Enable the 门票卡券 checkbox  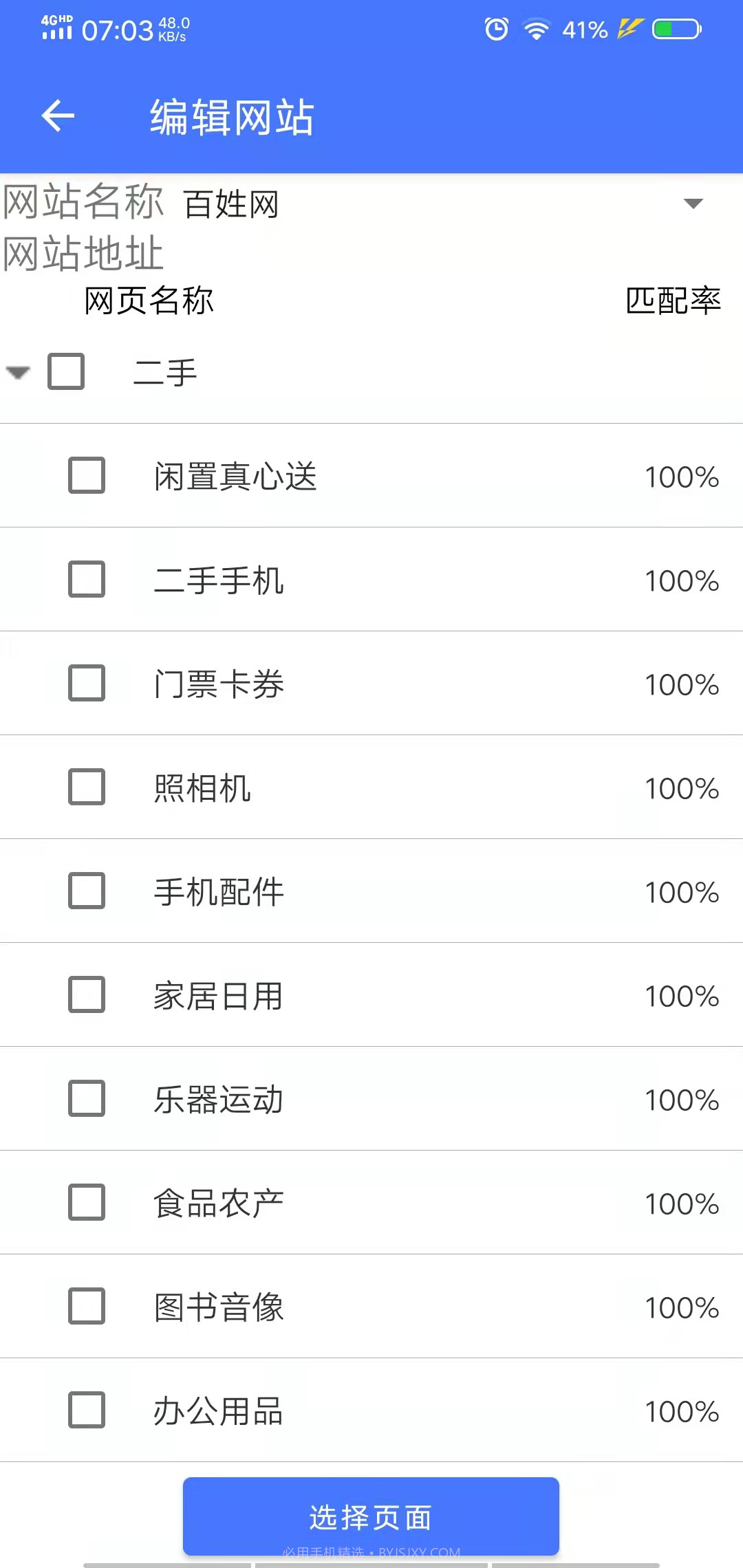(x=87, y=684)
